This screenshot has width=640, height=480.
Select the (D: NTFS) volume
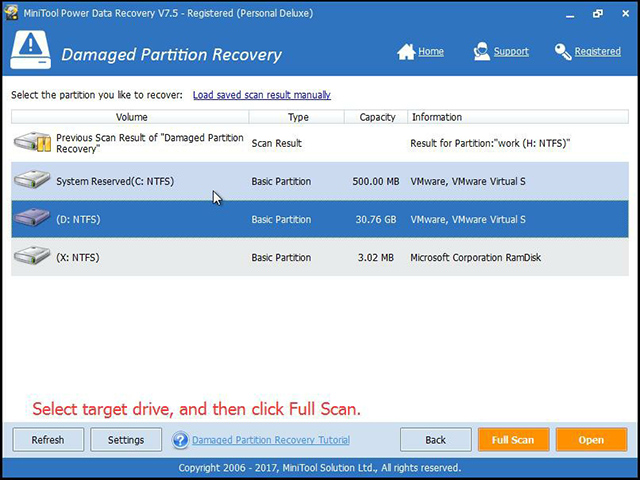tap(78, 220)
